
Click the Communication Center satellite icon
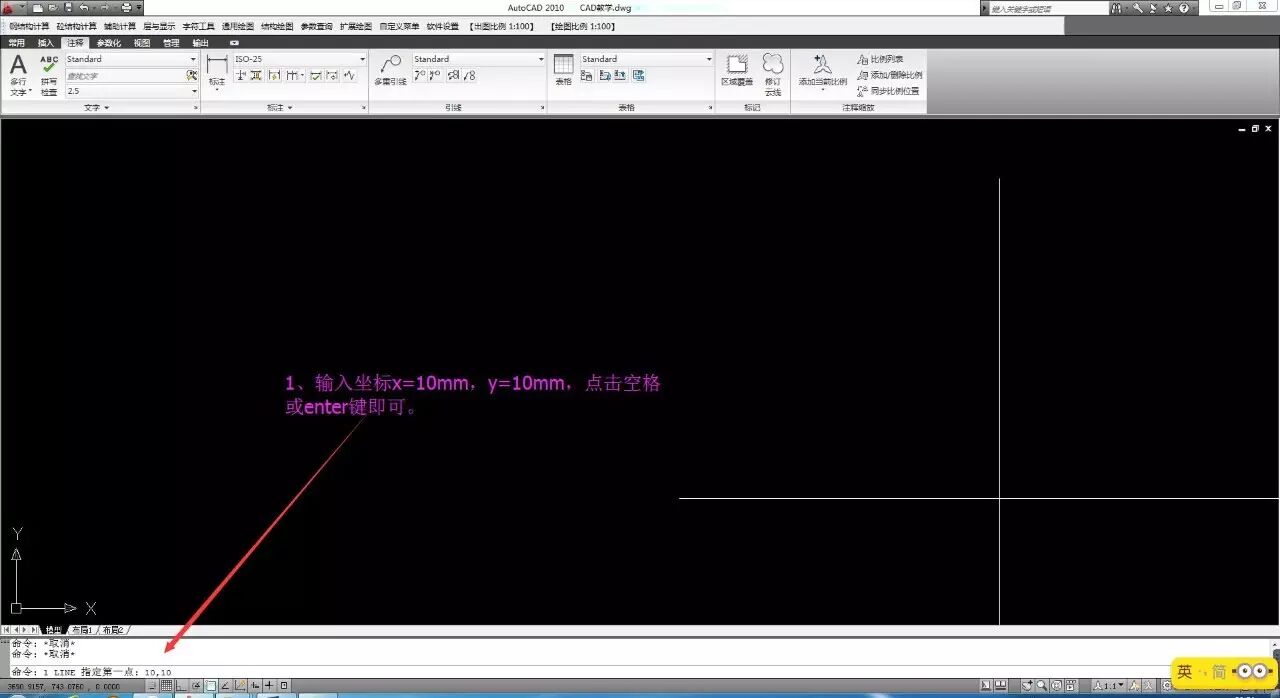click(1152, 8)
